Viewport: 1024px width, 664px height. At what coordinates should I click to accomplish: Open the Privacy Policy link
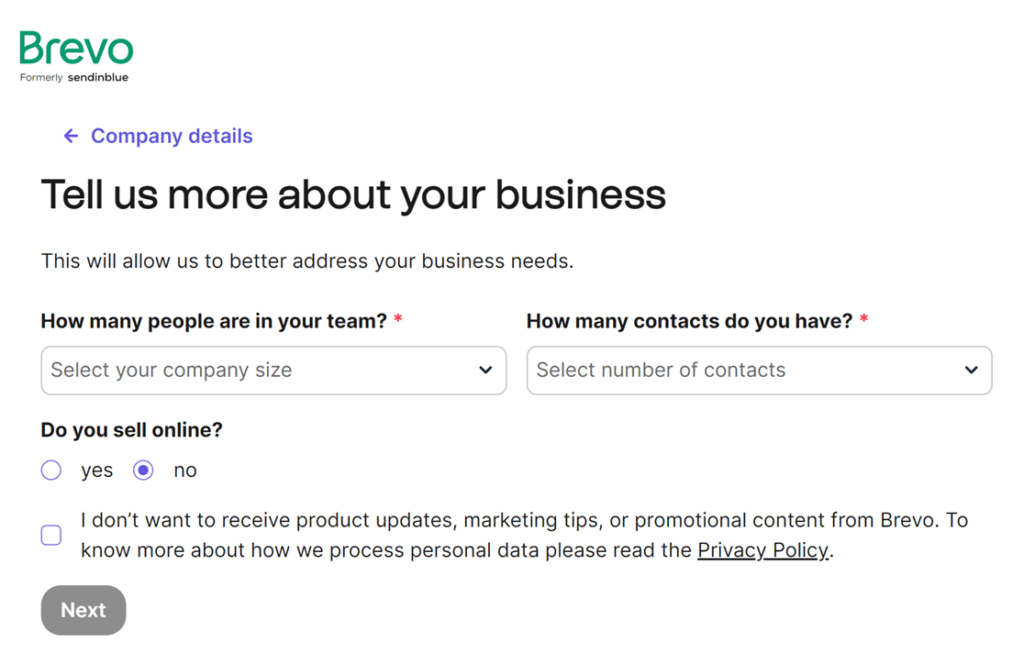[762, 550]
